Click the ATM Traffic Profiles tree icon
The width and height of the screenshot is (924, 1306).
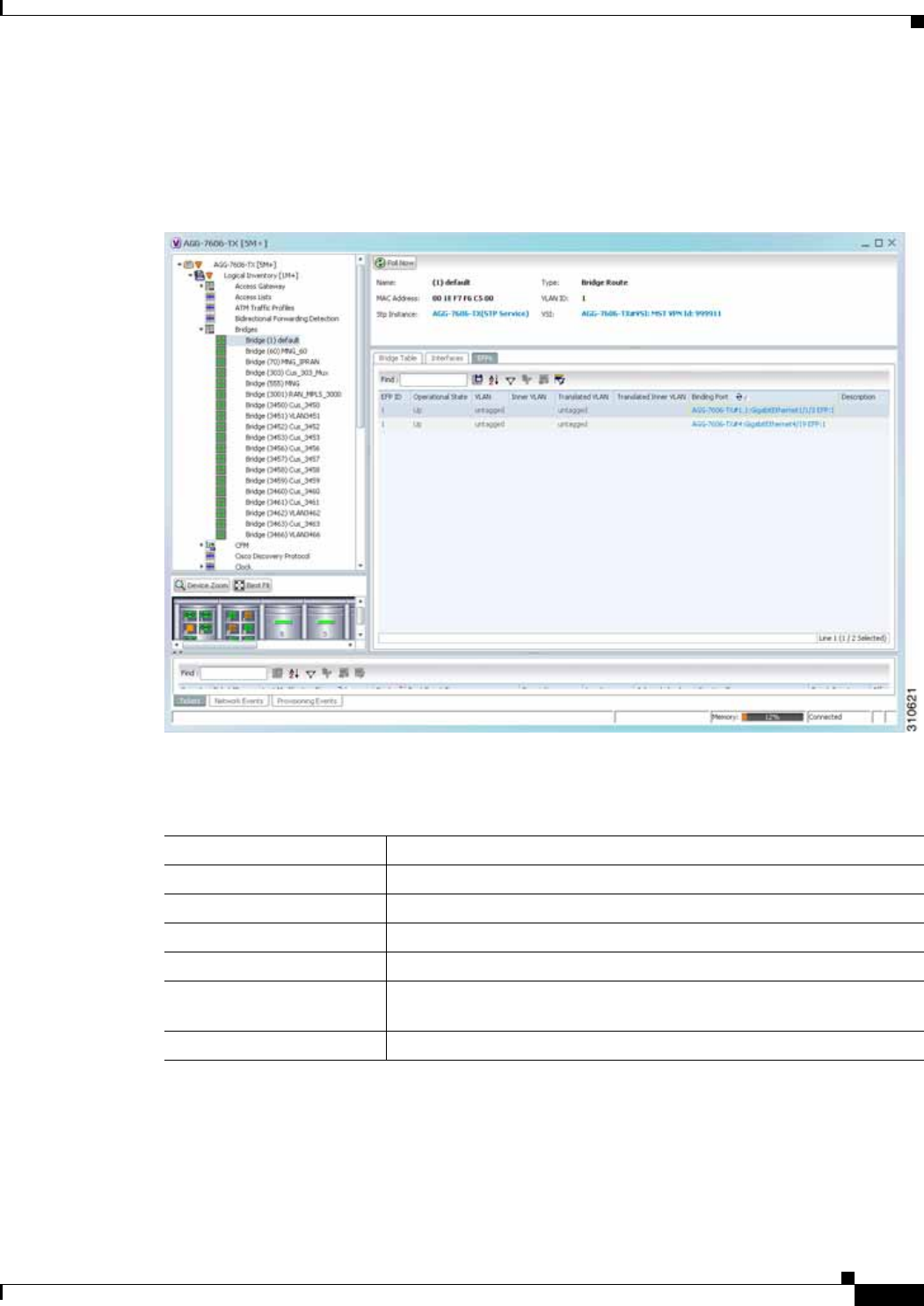click(210, 308)
